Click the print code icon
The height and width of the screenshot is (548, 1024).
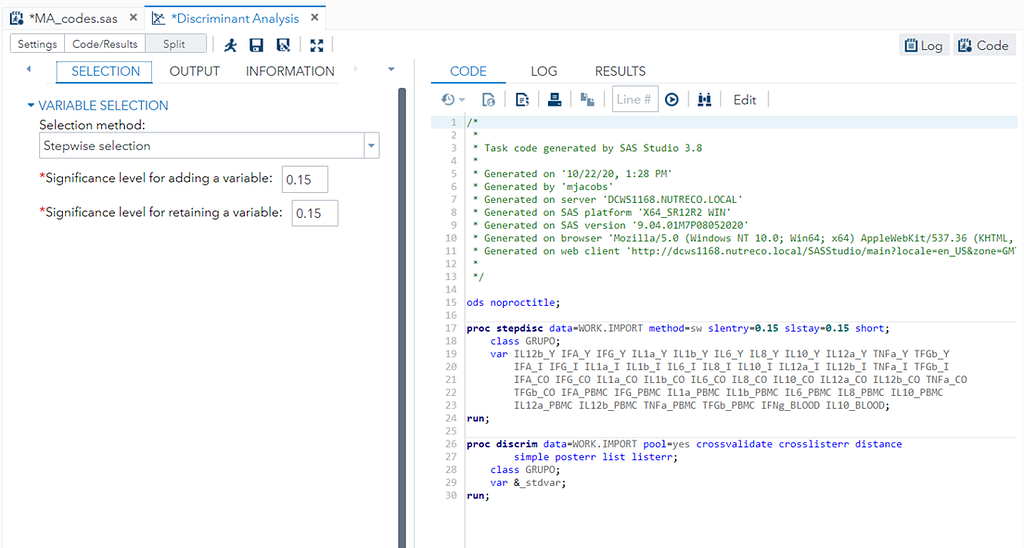pyautogui.click(x=553, y=99)
